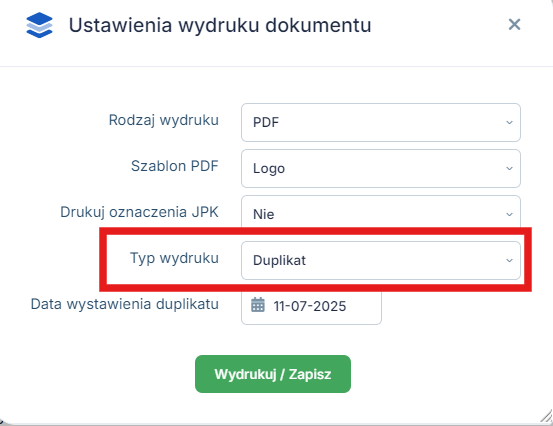The image size is (553, 426).
Task: Click the Szablon PDF label
Action: tap(175, 166)
